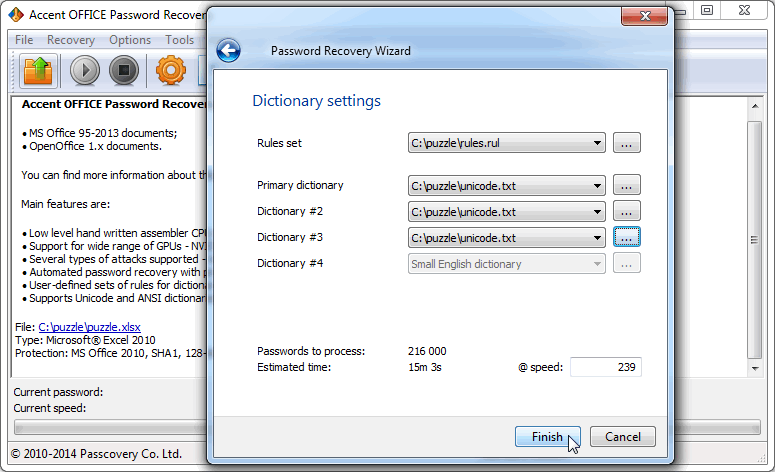
Task: Click the speed input field
Action: click(605, 367)
